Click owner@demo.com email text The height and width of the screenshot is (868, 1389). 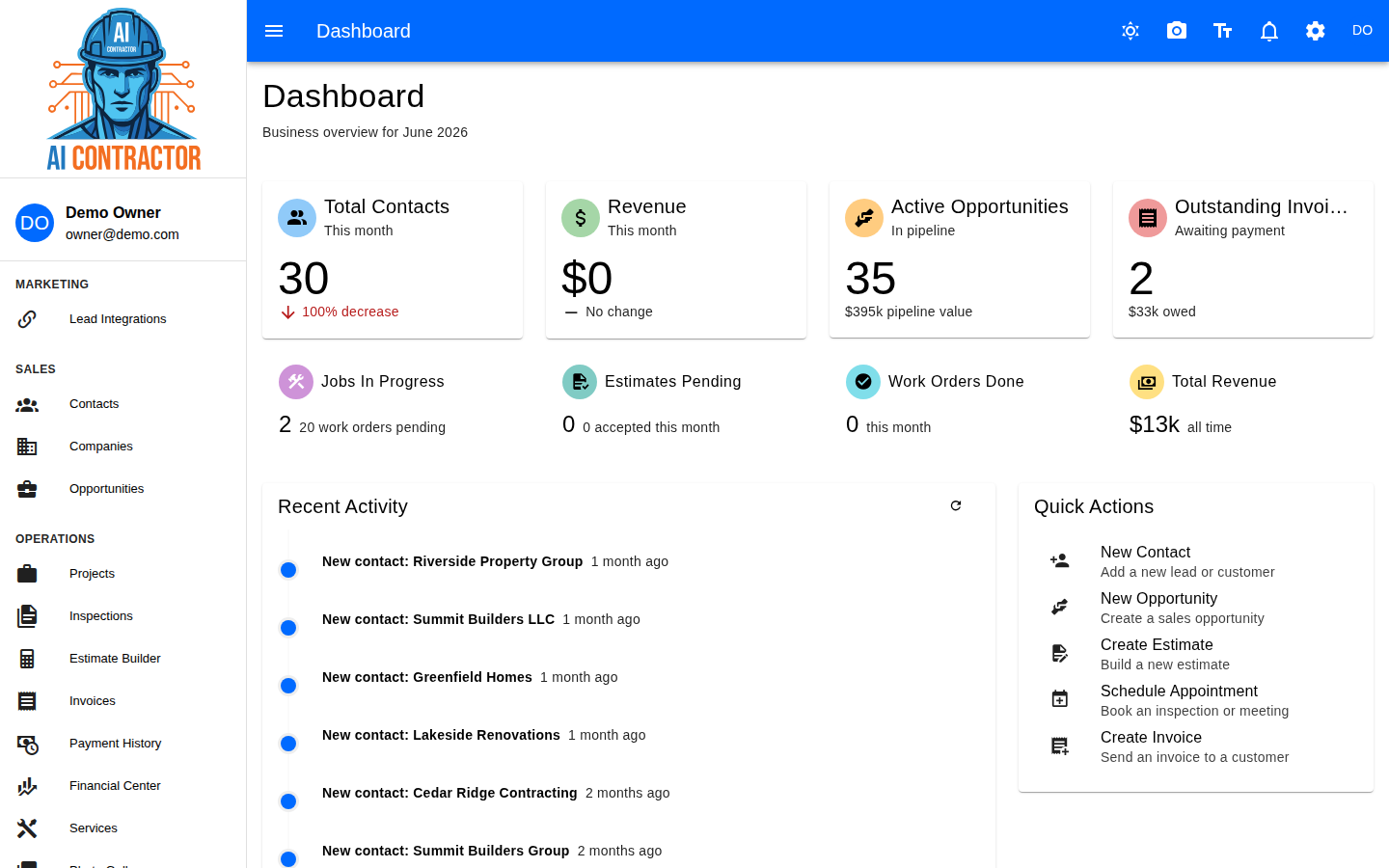pos(123,234)
